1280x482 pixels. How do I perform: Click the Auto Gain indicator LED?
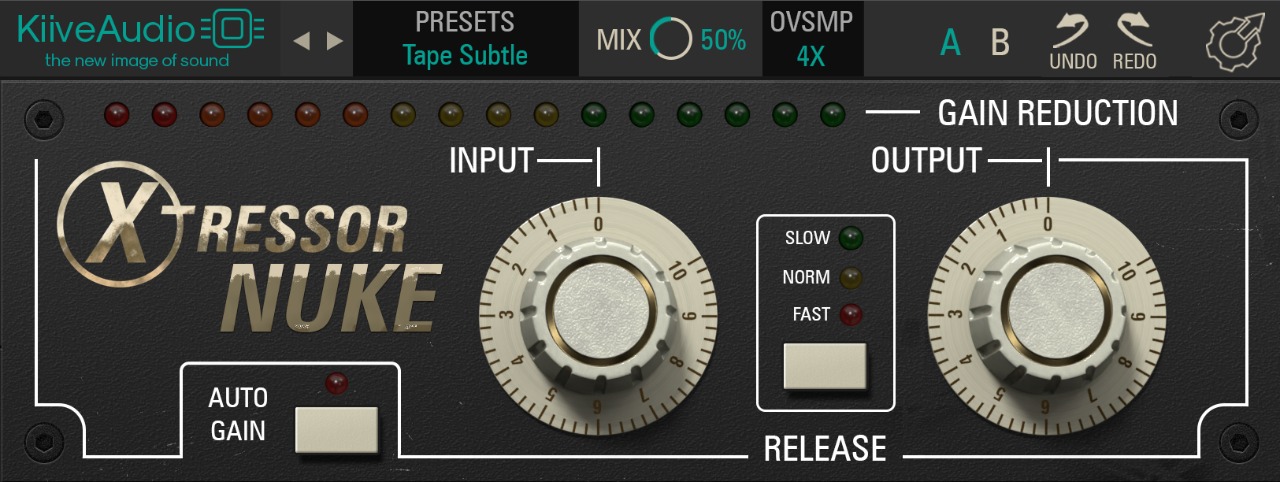(337, 382)
